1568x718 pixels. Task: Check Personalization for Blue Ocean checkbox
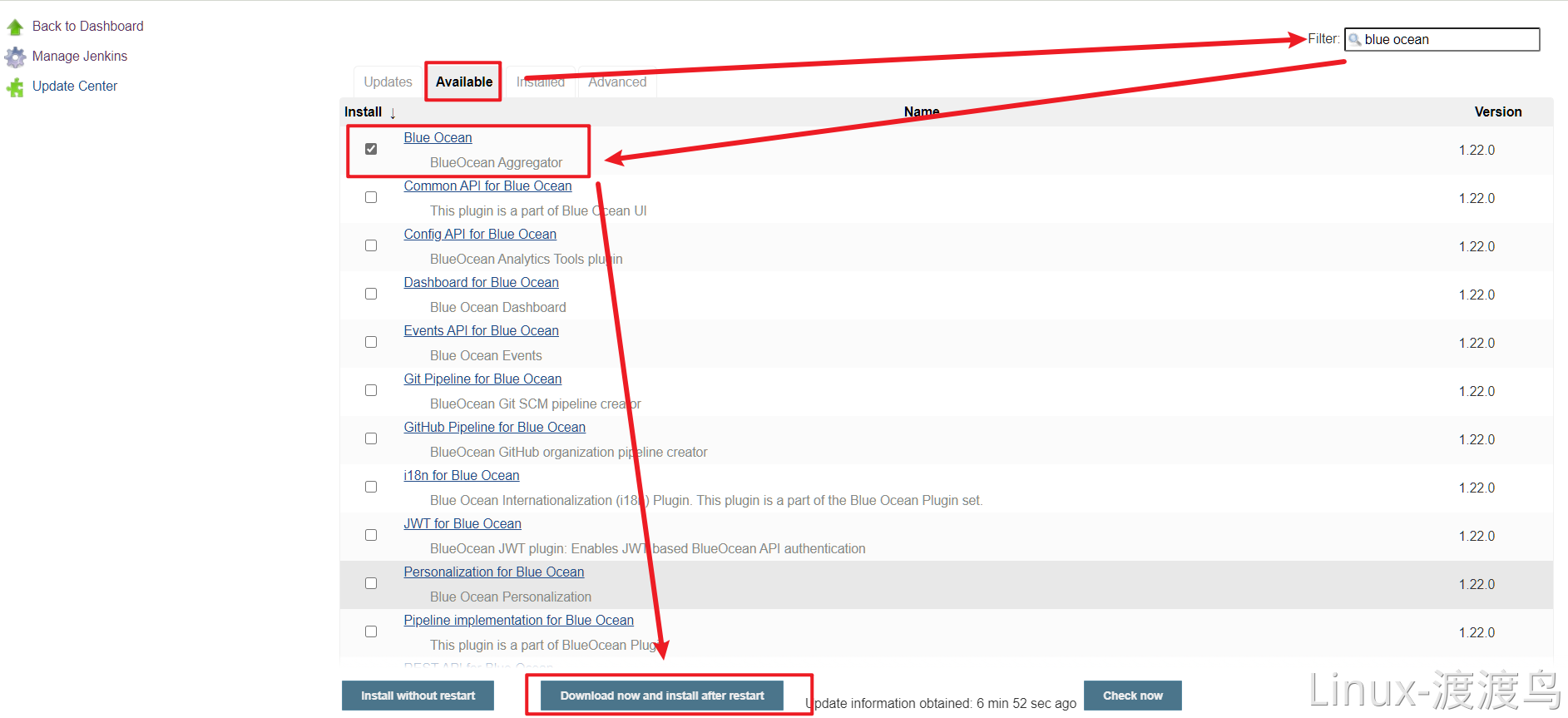pyautogui.click(x=371, y=583)
